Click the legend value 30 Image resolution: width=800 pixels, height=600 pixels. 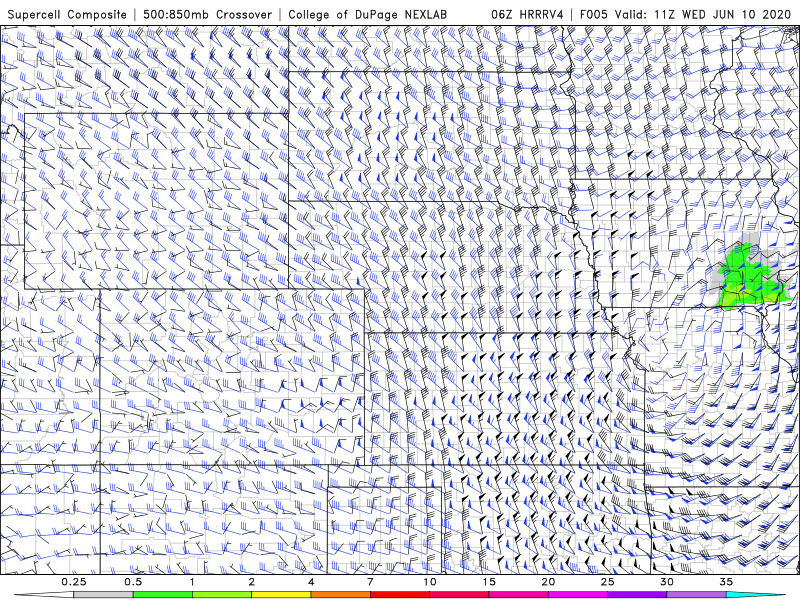click(666, 582)
